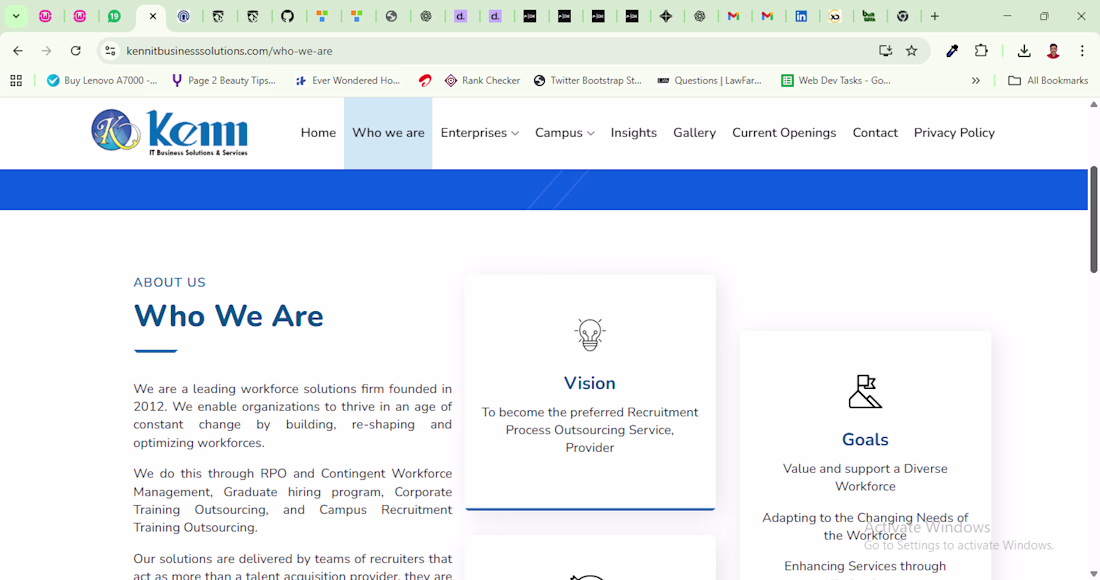The image size is (1100, 580).
Task: Click the Vision lightbulb icon
Action: (x=589, y=335)
